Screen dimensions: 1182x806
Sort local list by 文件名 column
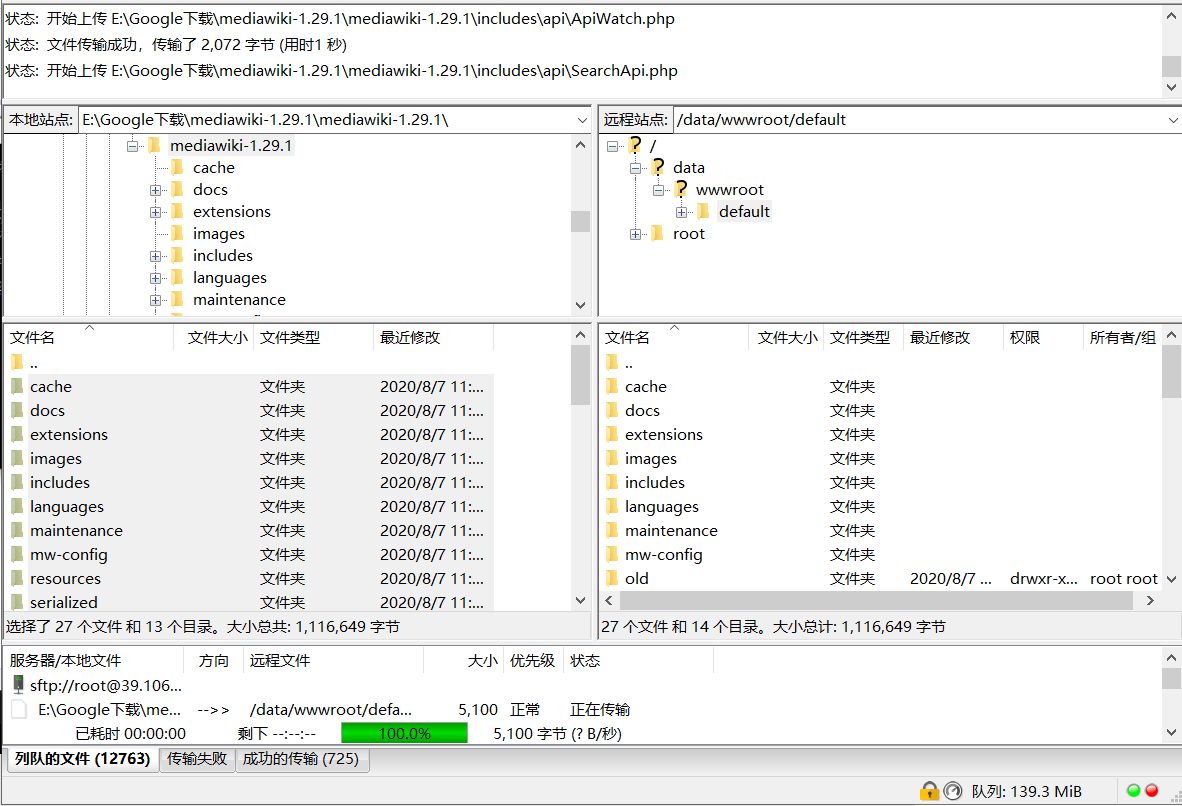click(x=89, y=337)
